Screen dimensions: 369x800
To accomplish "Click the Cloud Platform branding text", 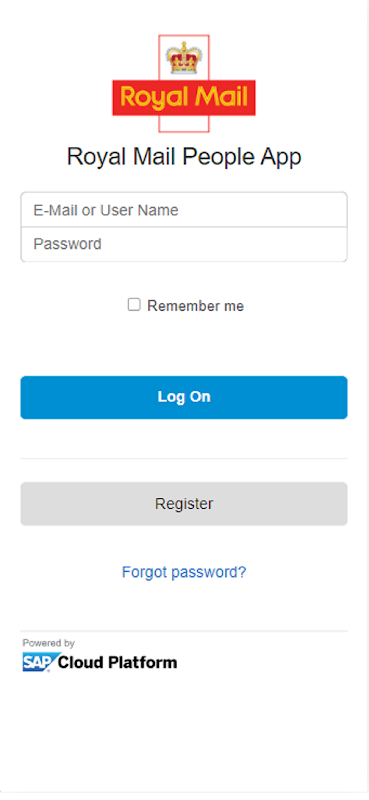I will (117, 663).
